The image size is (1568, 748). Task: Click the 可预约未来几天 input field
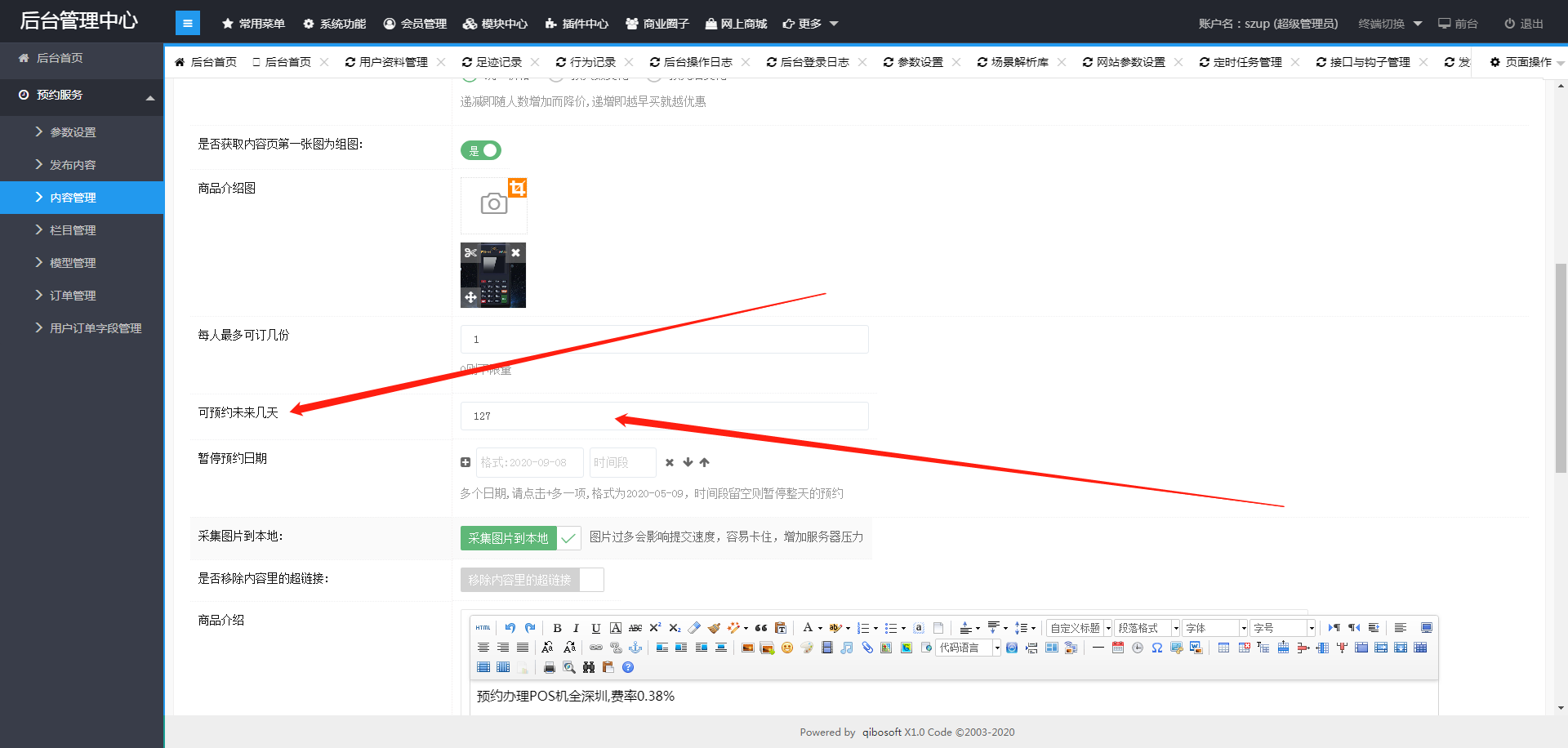click(664, 416)
